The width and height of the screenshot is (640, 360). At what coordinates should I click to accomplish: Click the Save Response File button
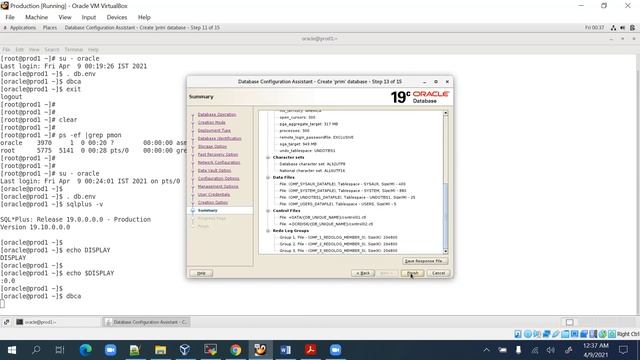tap(425, 261)
